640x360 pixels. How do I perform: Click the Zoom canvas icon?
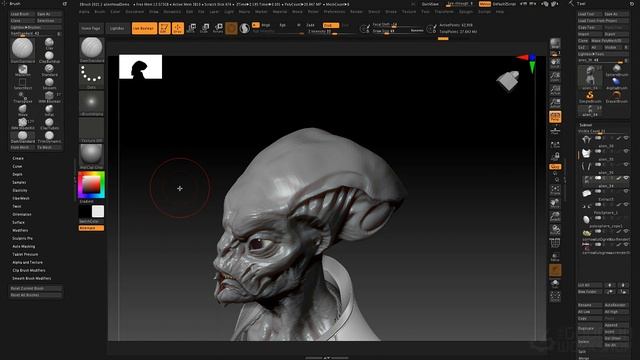[555, 76]
